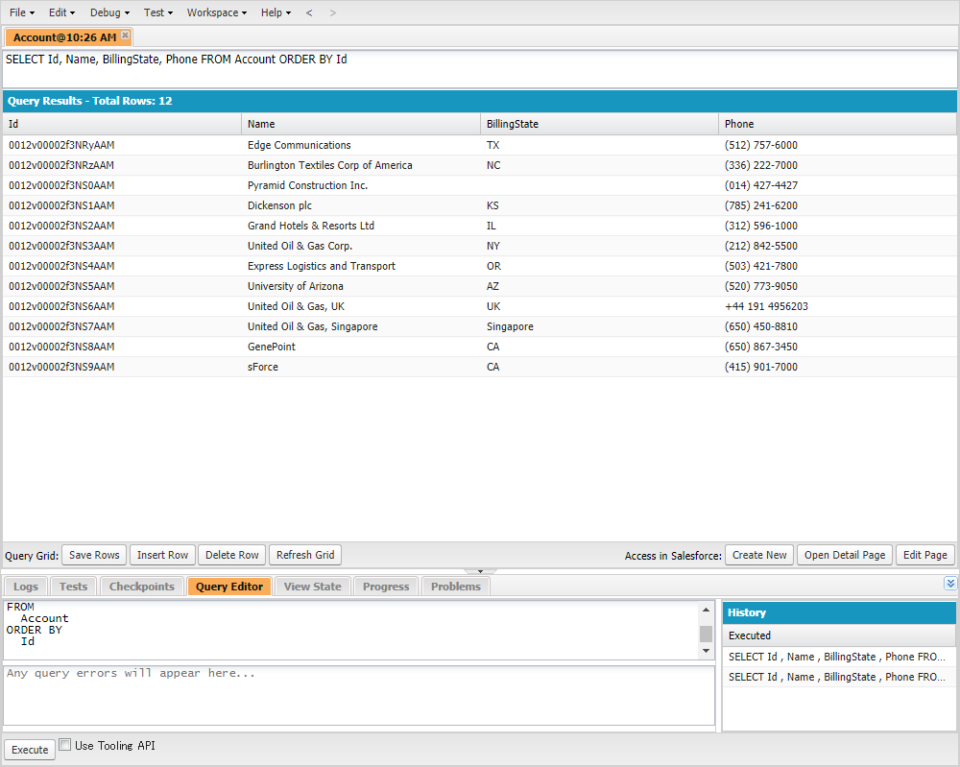Select the sForce name cell

[361, 367]
